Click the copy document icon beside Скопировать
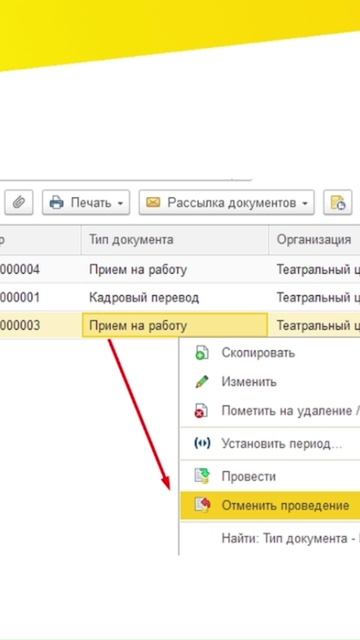Viewport: 360px width, 640px height. [x=202, y=353]
